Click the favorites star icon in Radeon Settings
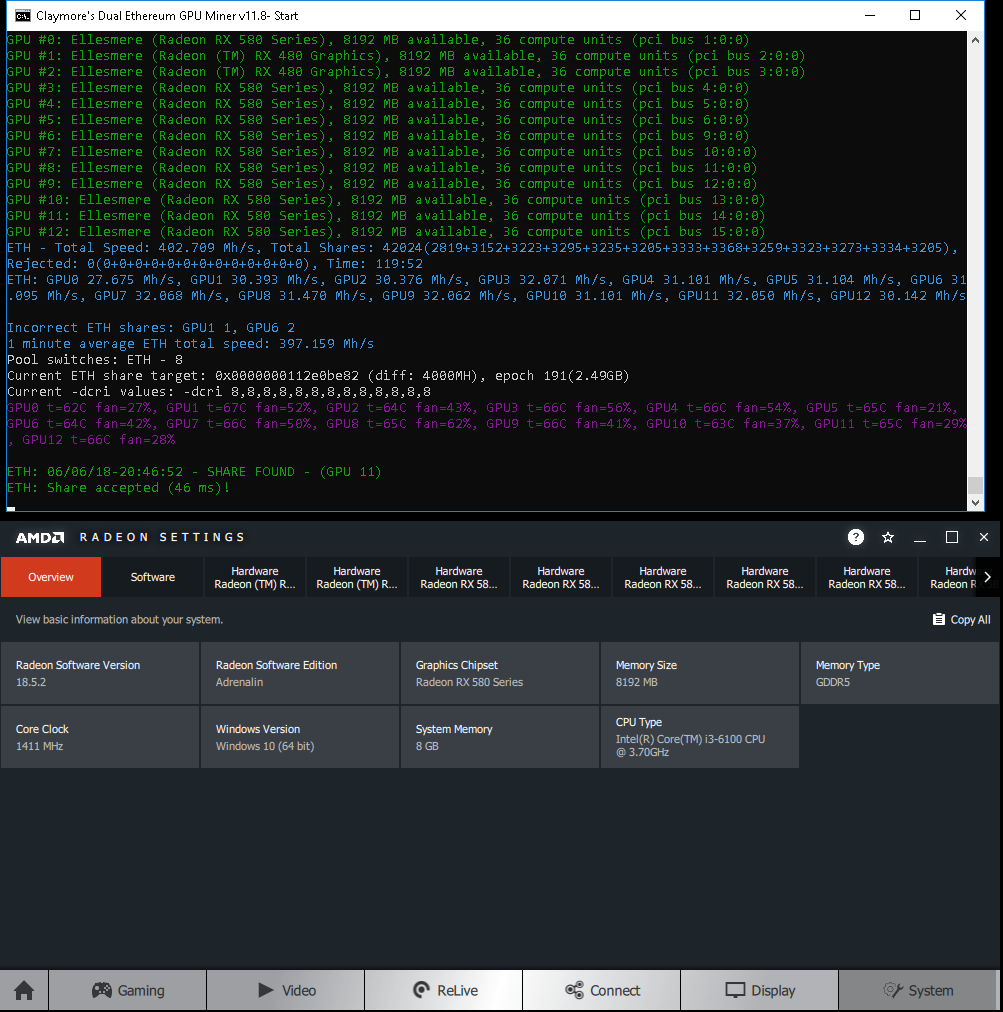1003x1012 pixels. click(x=888, y=537)
